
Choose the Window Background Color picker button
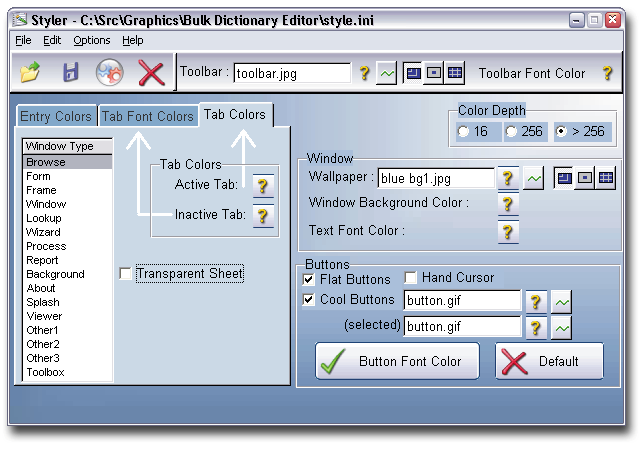[508, 204]
